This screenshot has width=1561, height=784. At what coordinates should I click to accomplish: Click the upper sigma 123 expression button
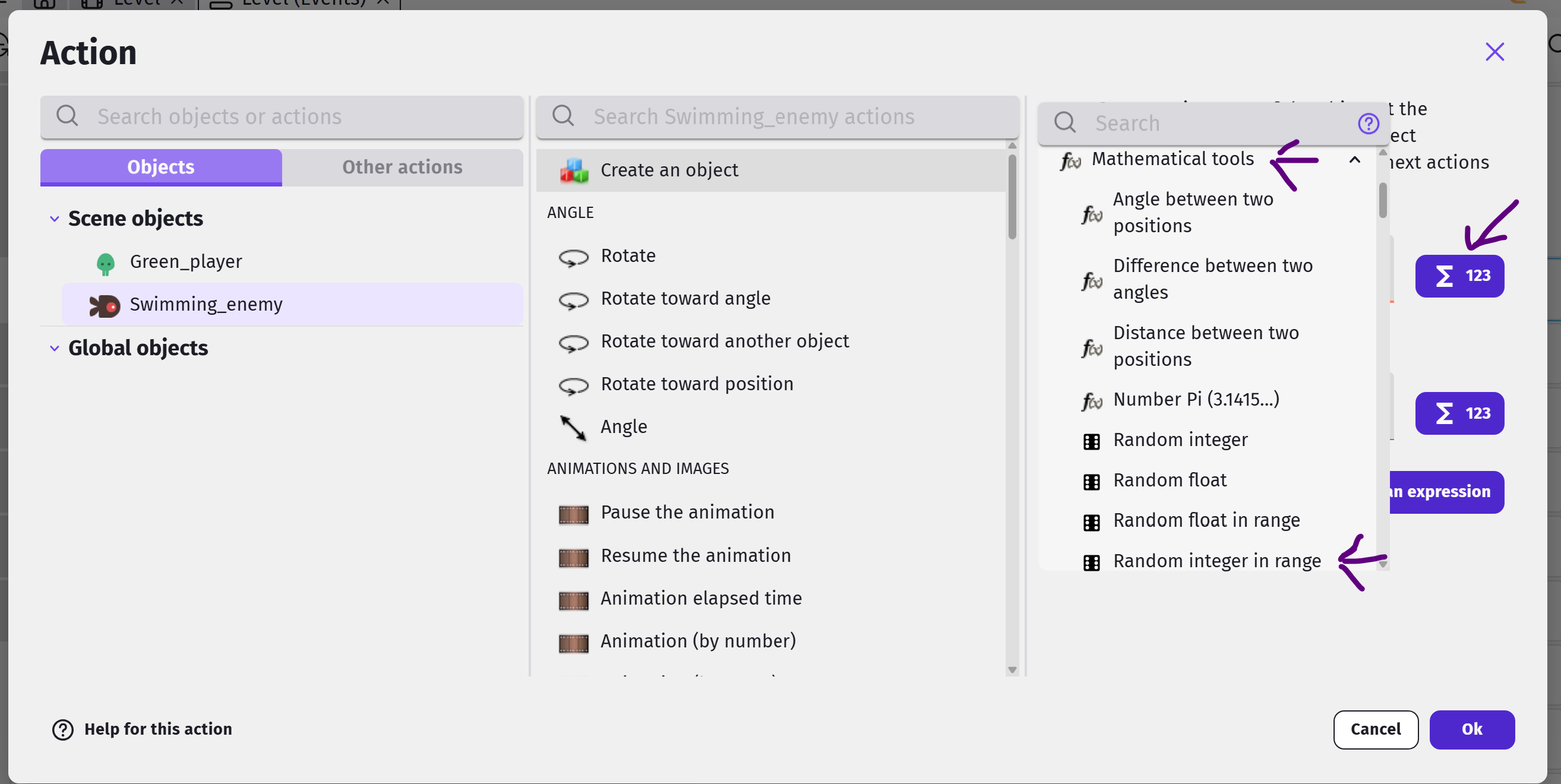click(x=1459, y=276)
